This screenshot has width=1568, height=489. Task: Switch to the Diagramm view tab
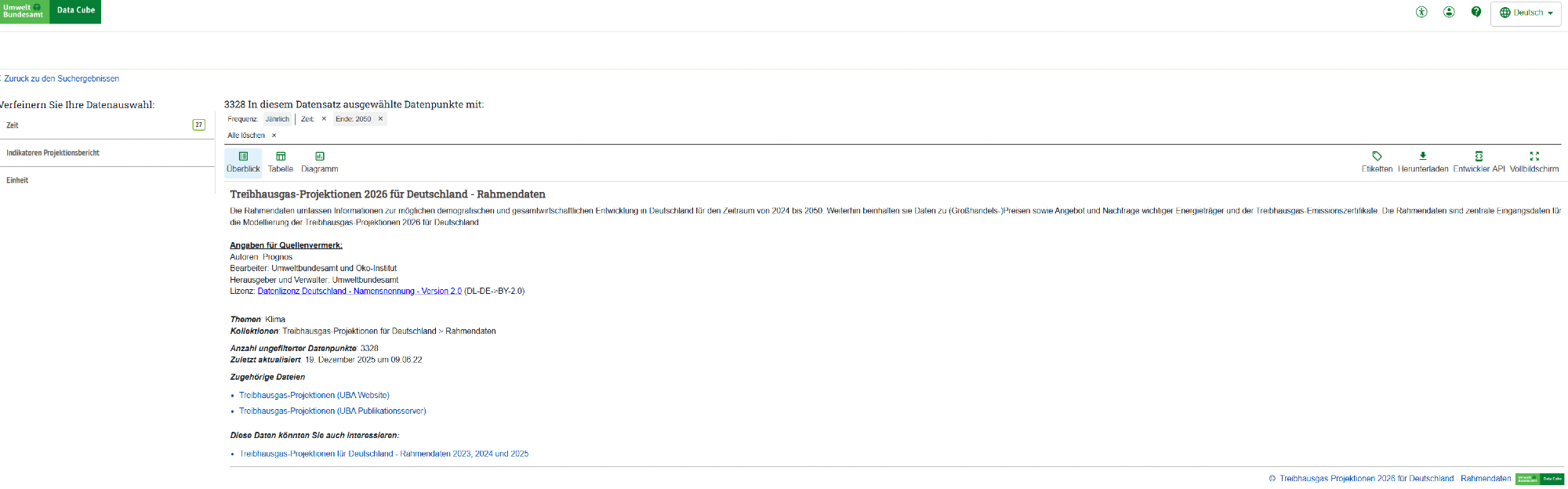click(x=320, y=162)
